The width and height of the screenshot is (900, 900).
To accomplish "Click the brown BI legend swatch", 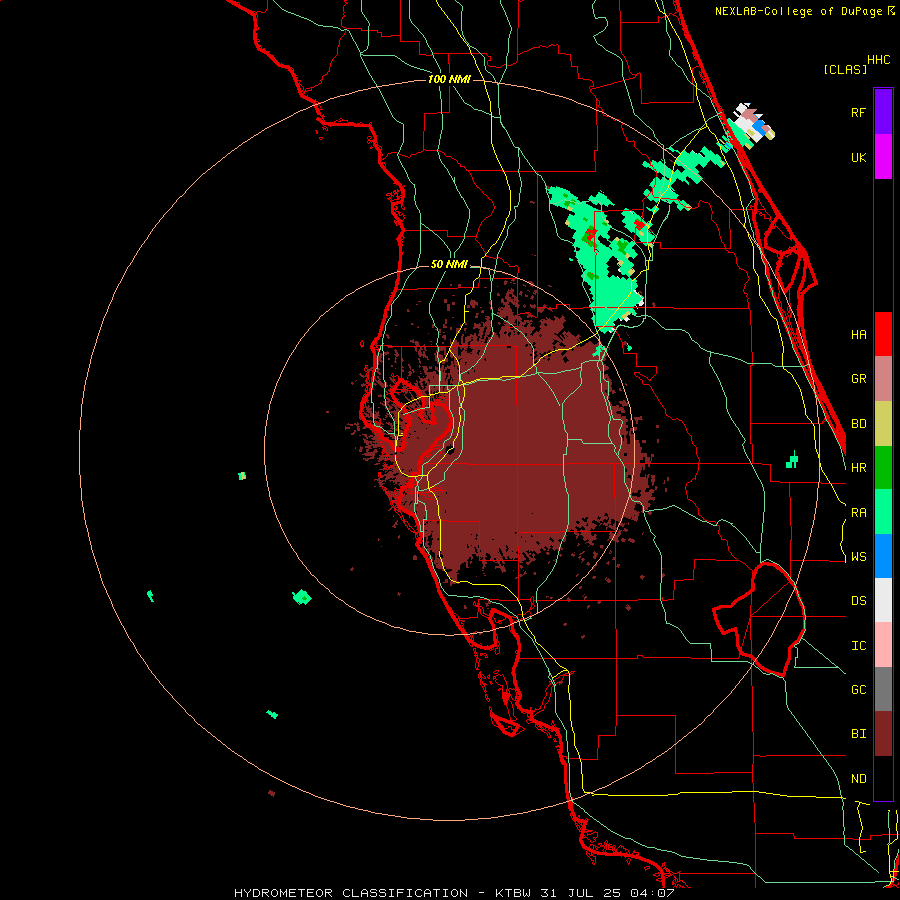I will pos(883,734).
